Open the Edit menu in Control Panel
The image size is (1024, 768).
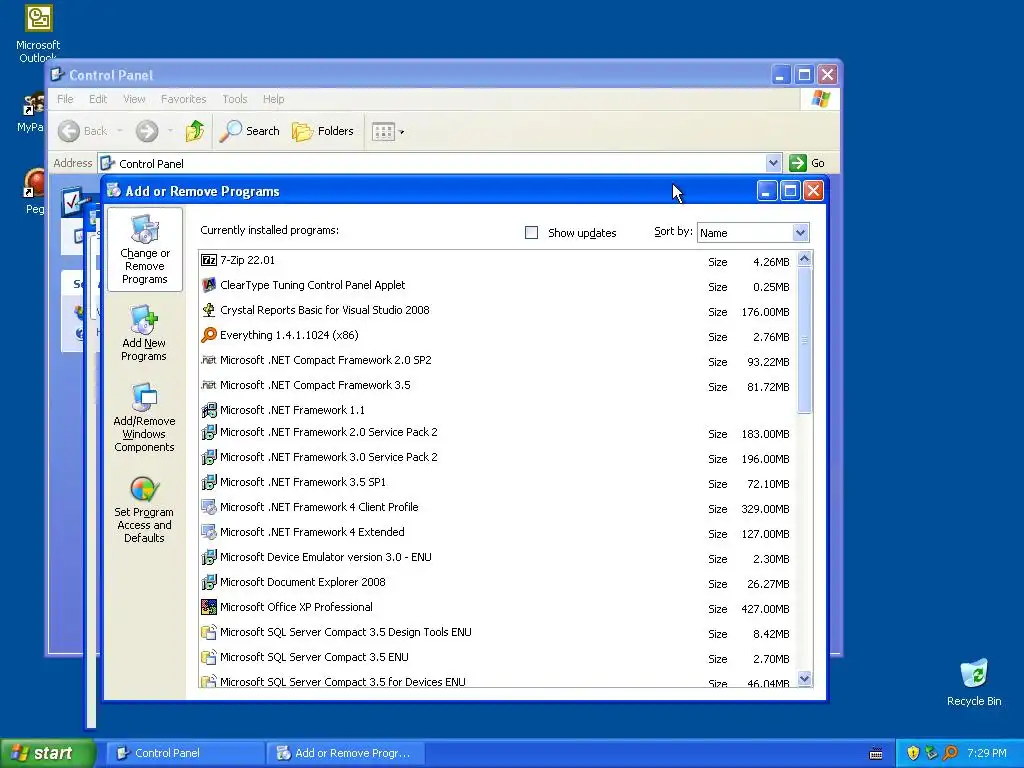(98, 99)
